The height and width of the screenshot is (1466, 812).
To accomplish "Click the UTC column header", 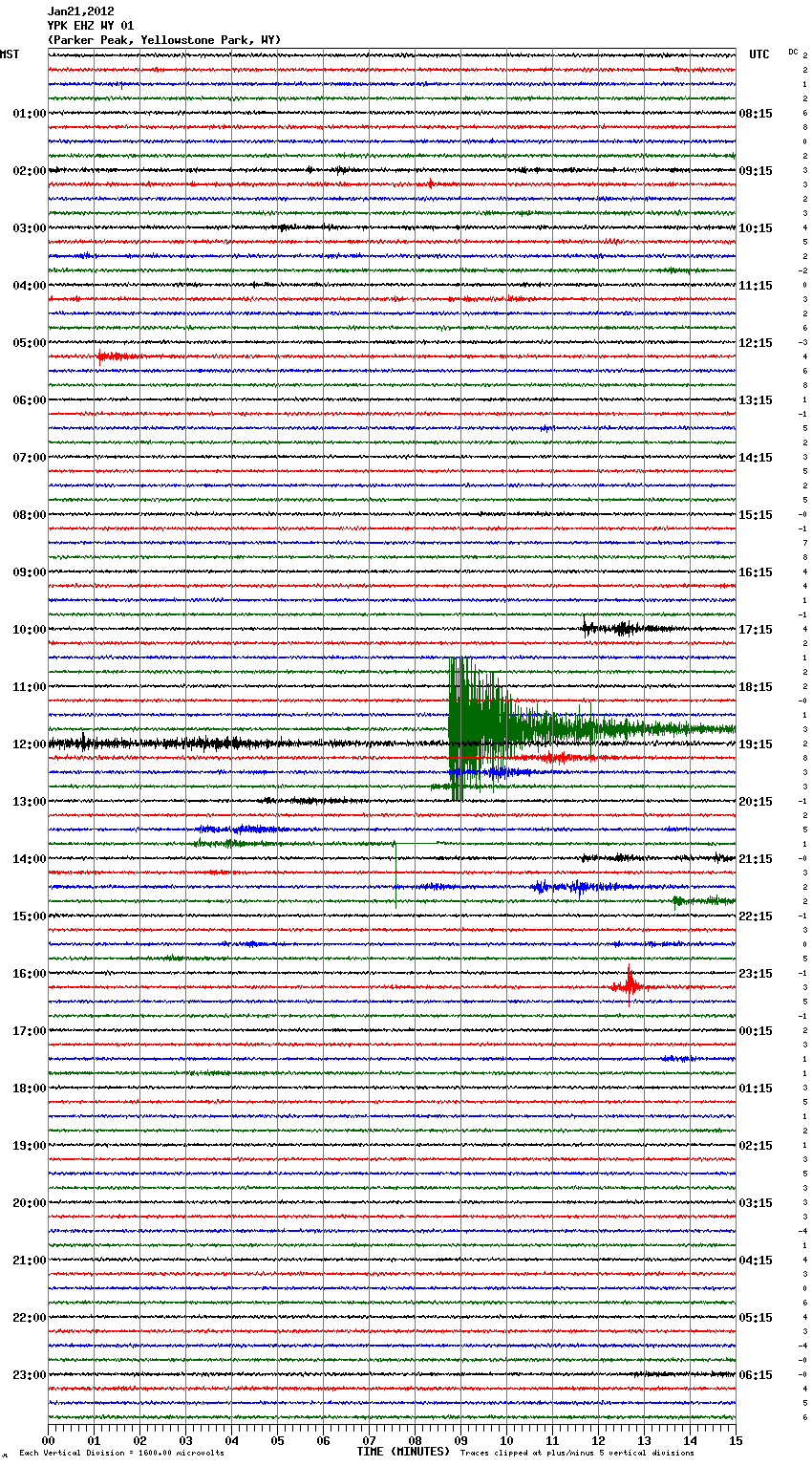I will 759,54.
